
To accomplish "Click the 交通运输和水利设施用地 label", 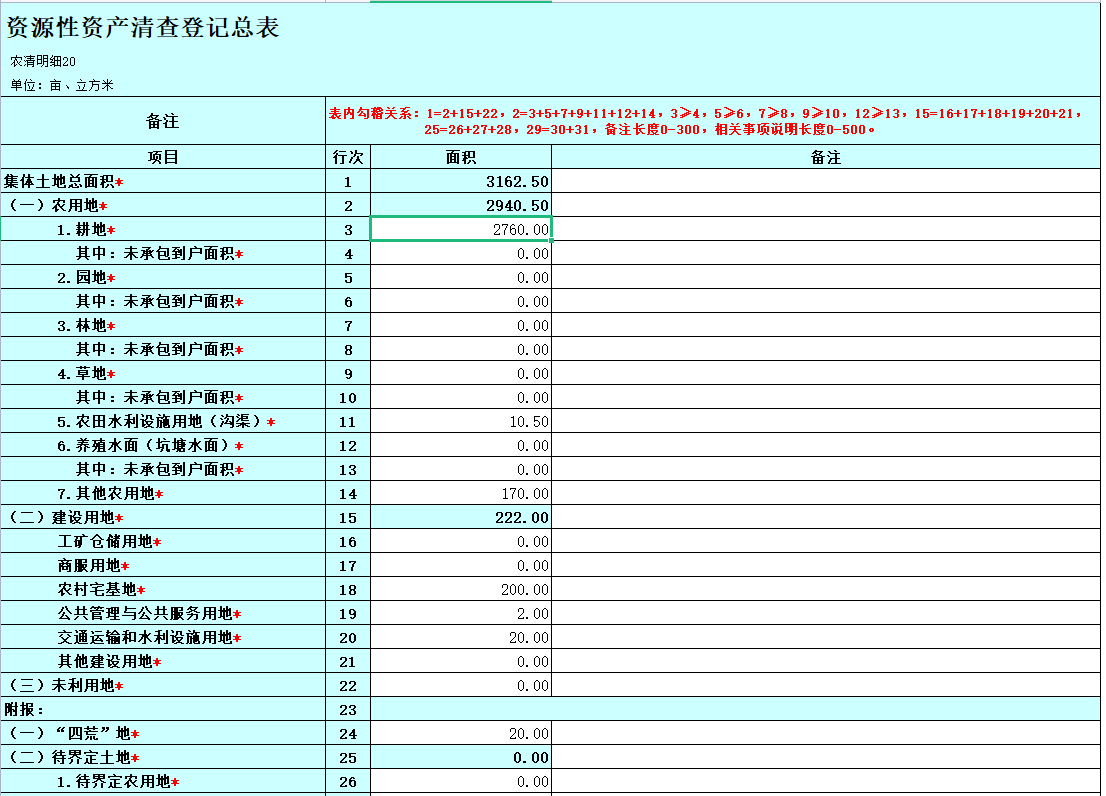I will 150,637.
